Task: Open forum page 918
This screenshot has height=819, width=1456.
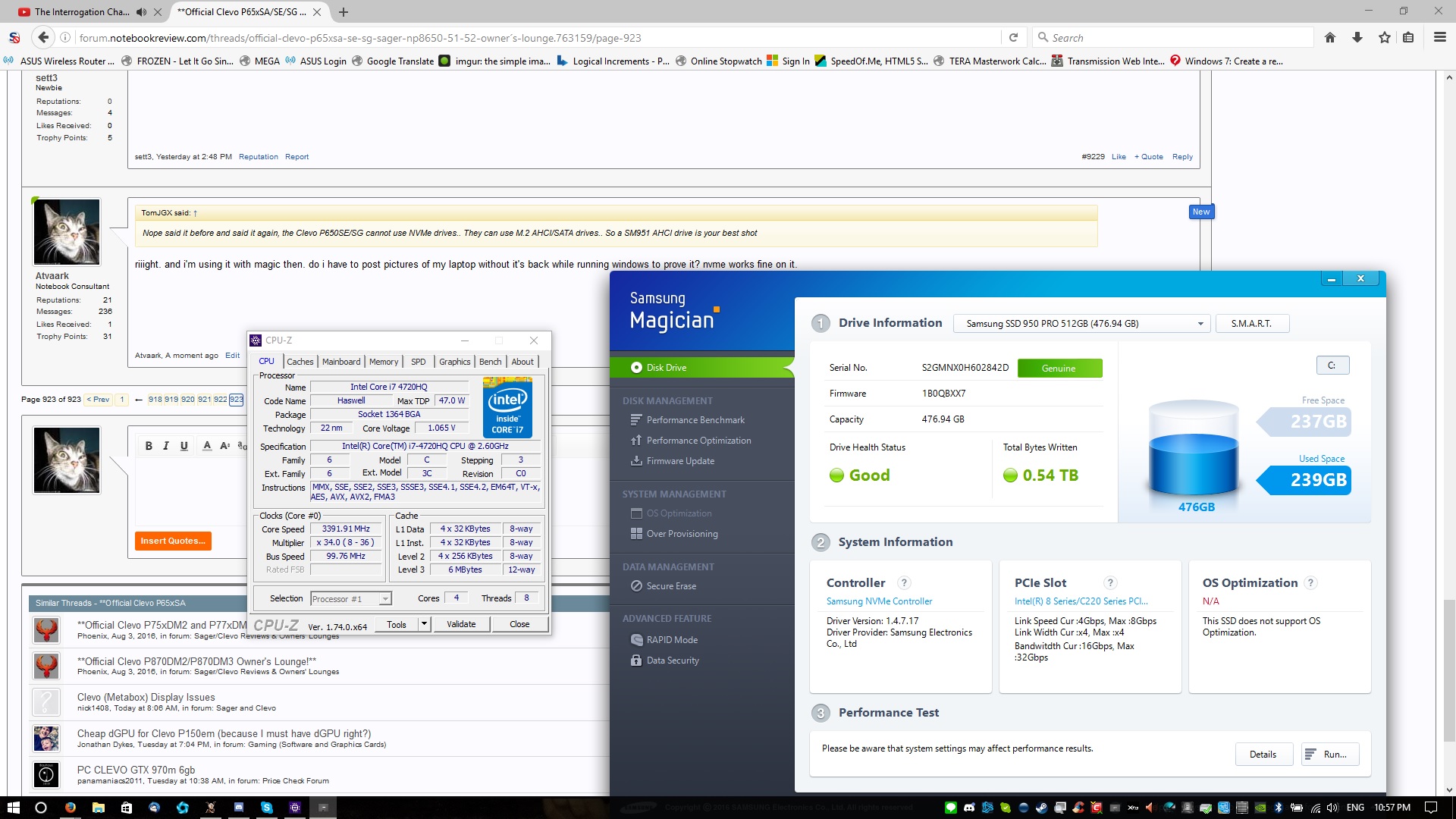Action: [155, 399]
